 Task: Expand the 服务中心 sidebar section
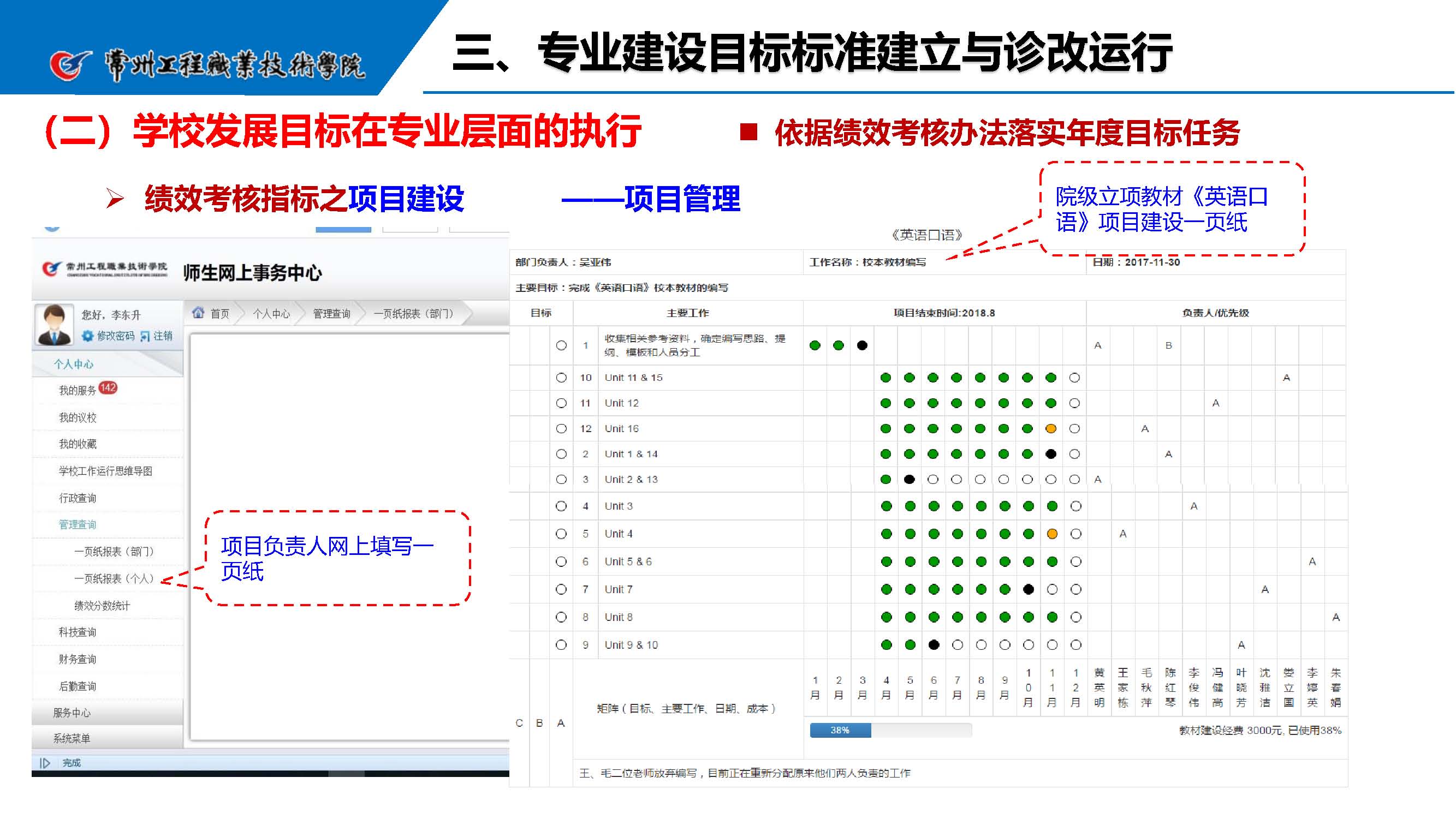[x=72, y=713]
